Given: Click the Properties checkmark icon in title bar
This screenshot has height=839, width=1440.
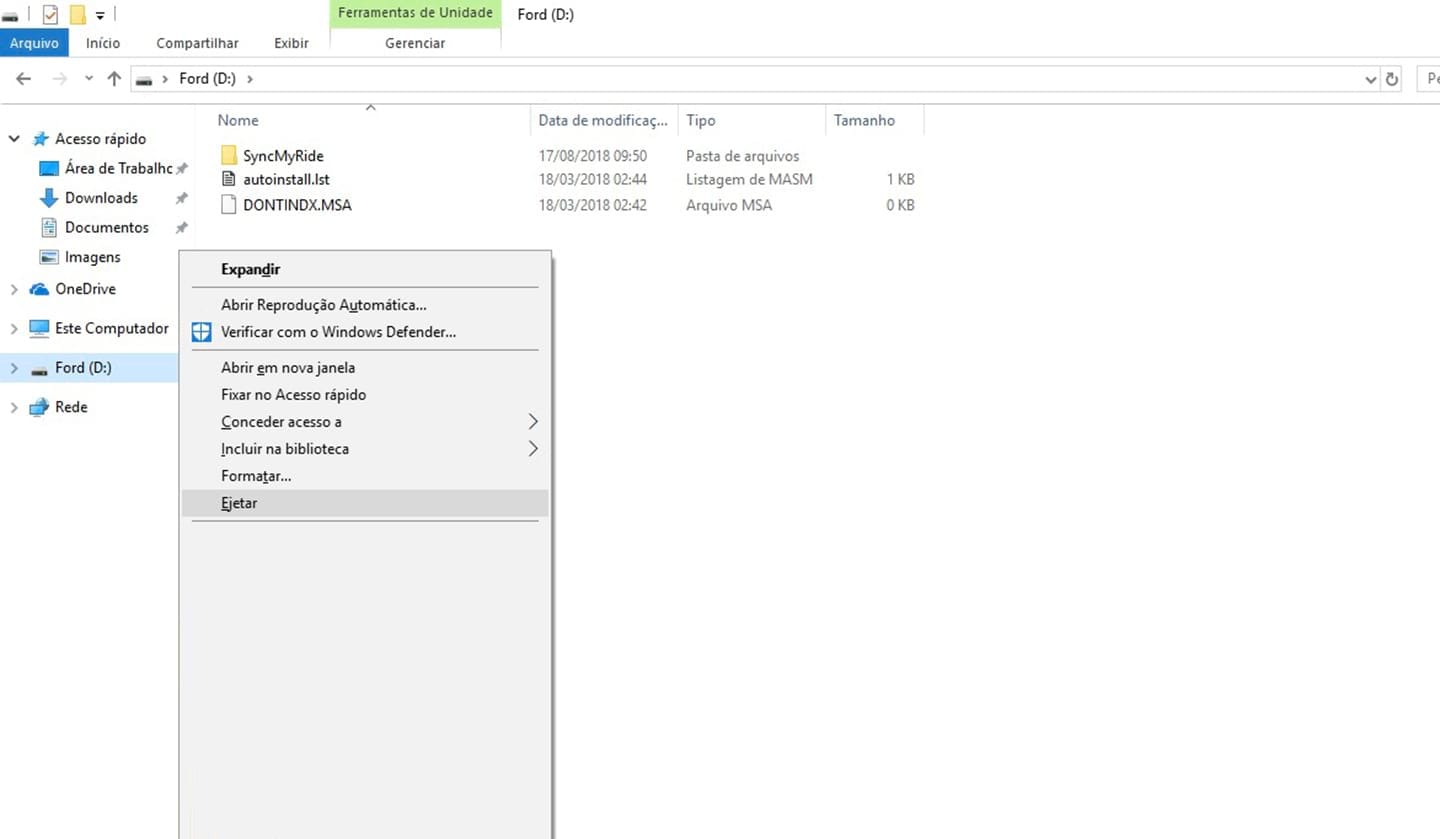Looking at the screenshot, I should 50,15.
